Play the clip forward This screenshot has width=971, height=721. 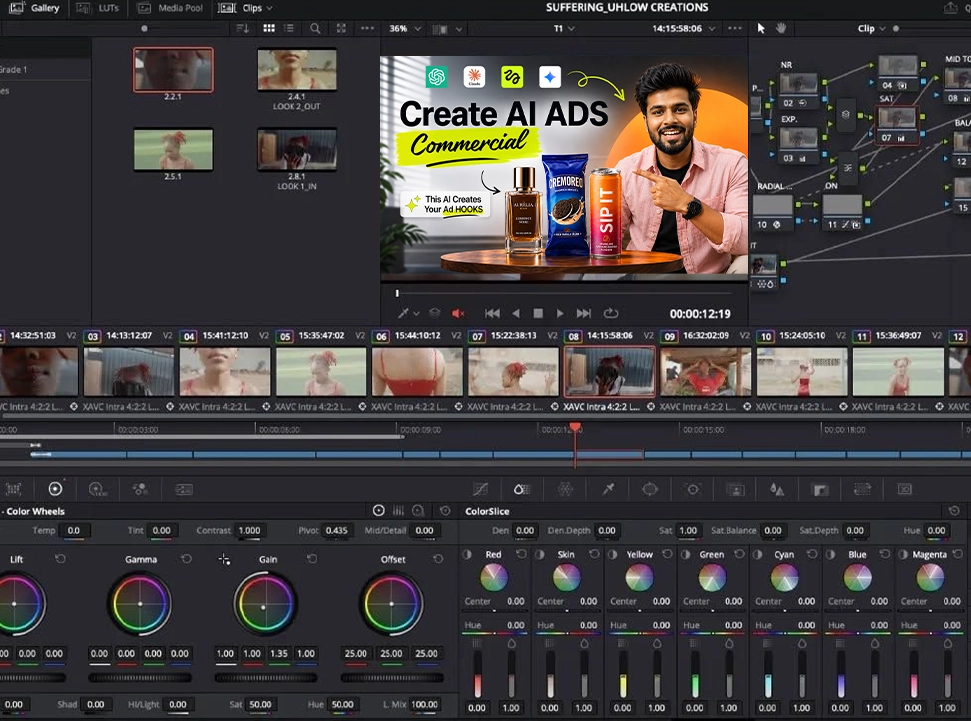coord(560,313)
